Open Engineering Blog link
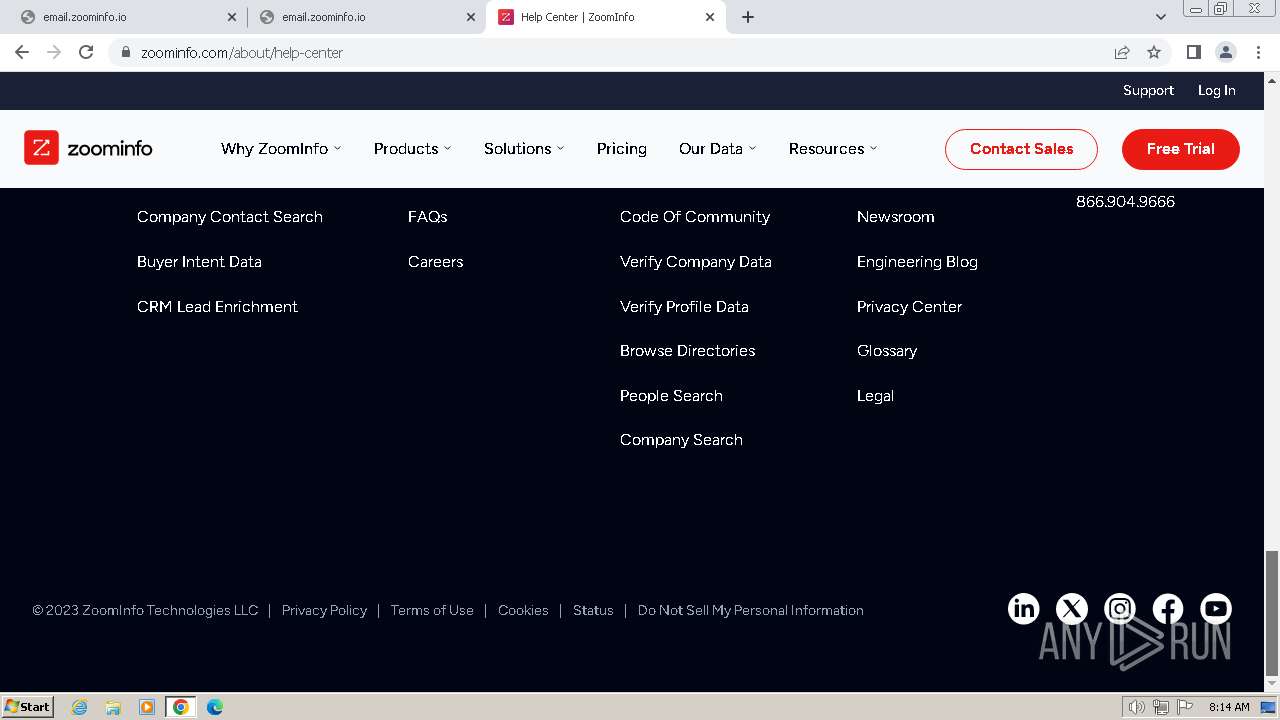The width and height of the screenshot is (1280, 720). (x=917, y=262)
